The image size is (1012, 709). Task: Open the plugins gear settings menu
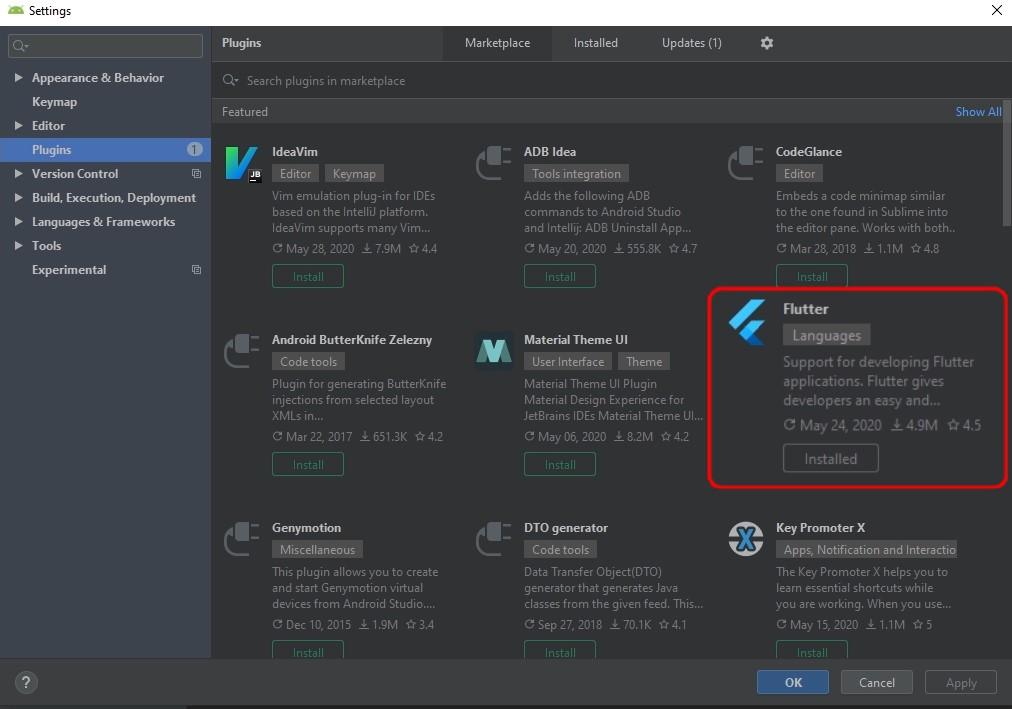click(x=767, y=43)
